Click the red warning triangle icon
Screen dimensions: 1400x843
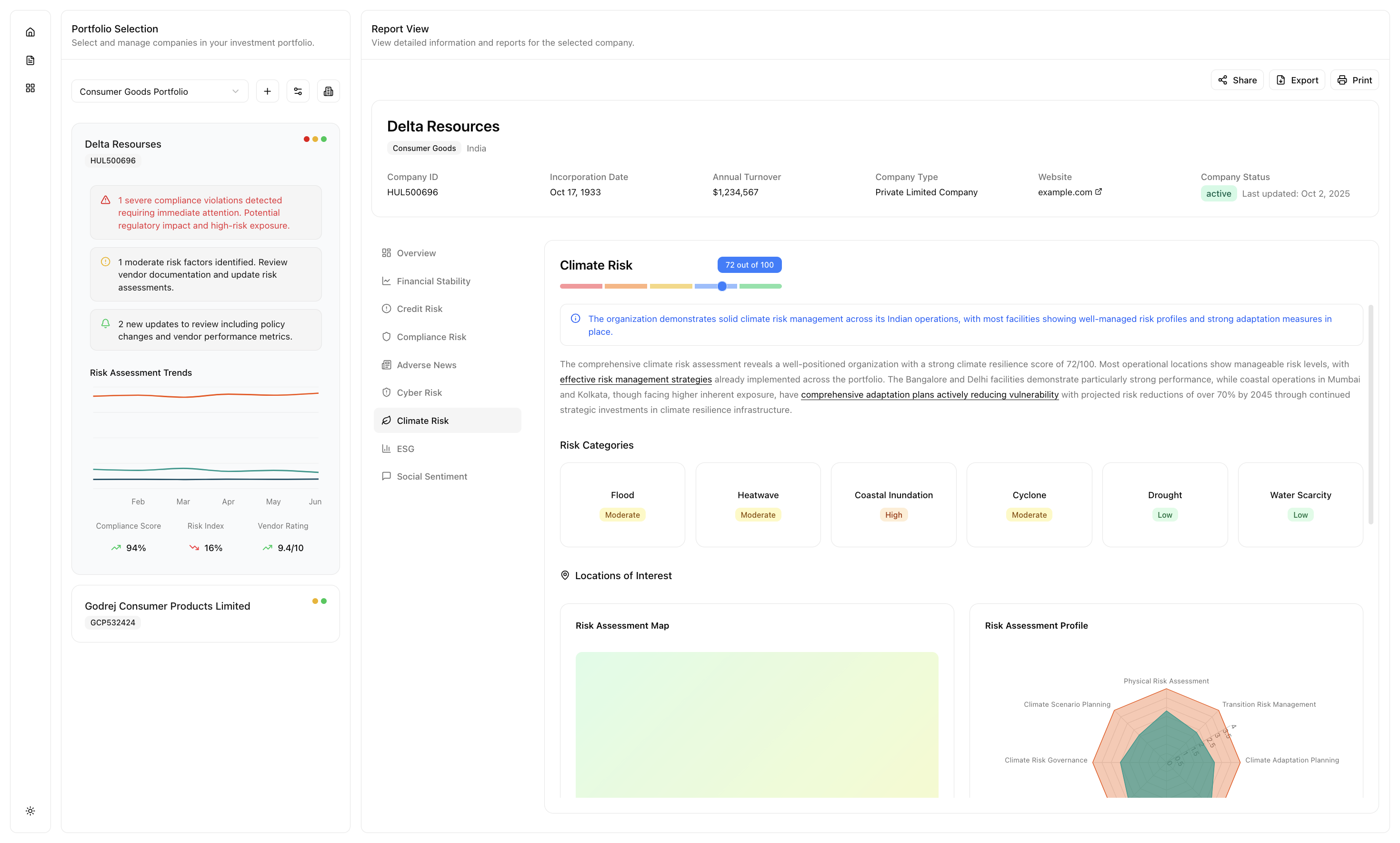point(105,200)
